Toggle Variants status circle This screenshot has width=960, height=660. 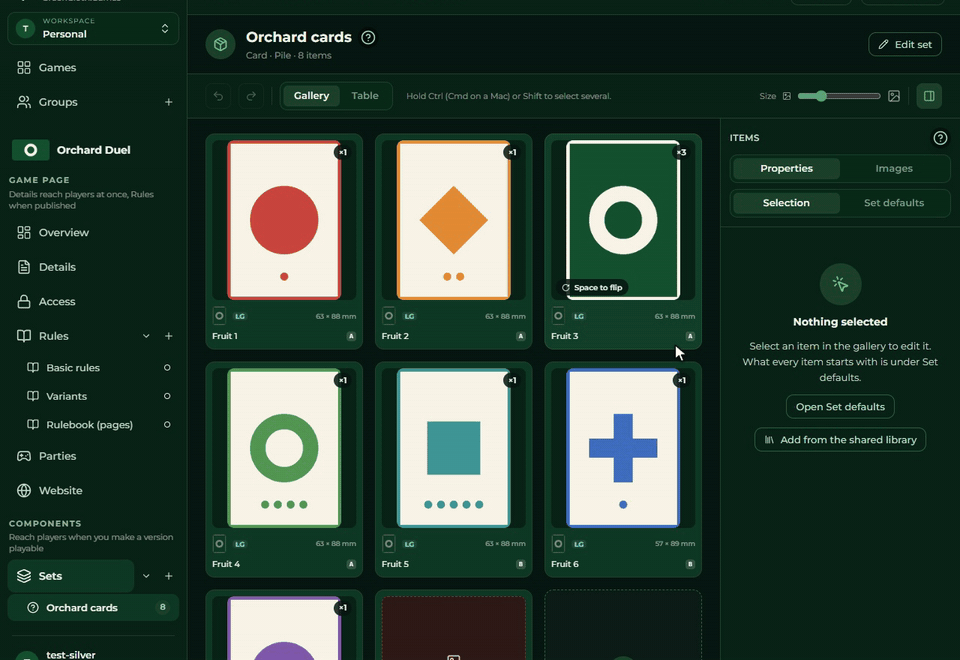pyautogui.click(x=167, y=396)
